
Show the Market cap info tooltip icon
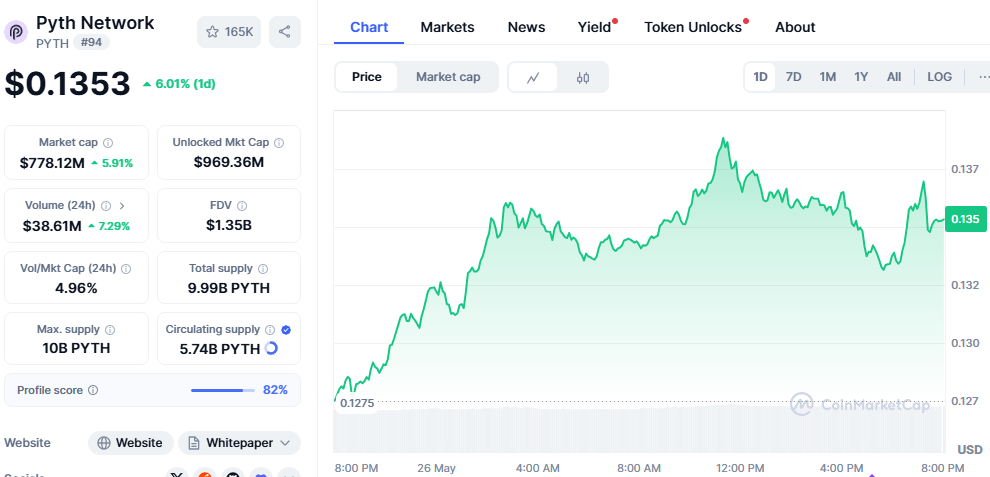click(108, 143)
